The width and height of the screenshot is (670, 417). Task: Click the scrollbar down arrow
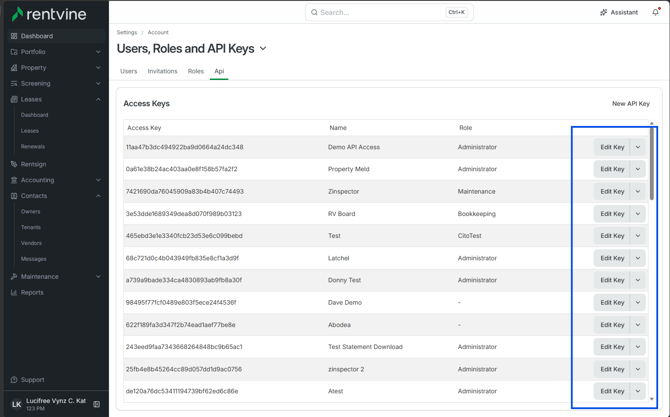[652, 399]
